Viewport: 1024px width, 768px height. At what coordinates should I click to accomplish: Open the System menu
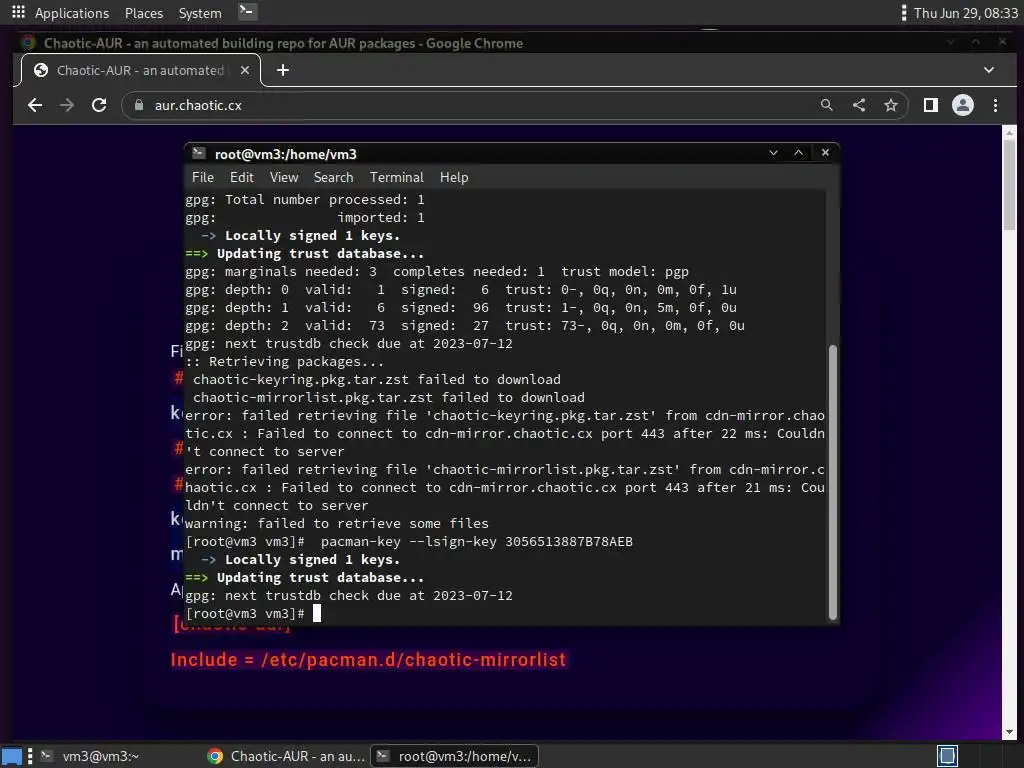click(200, 13)
